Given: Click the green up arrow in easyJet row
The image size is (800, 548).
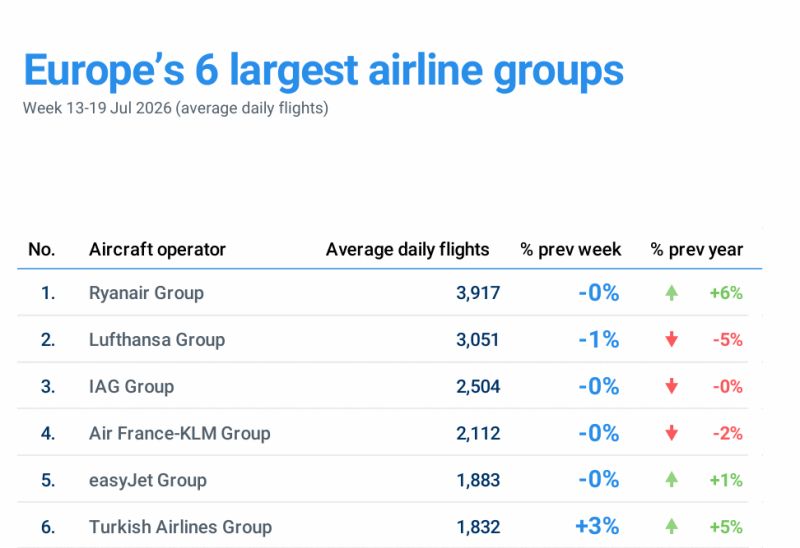Looking at the screenshot, I should [x=671, y=480].
